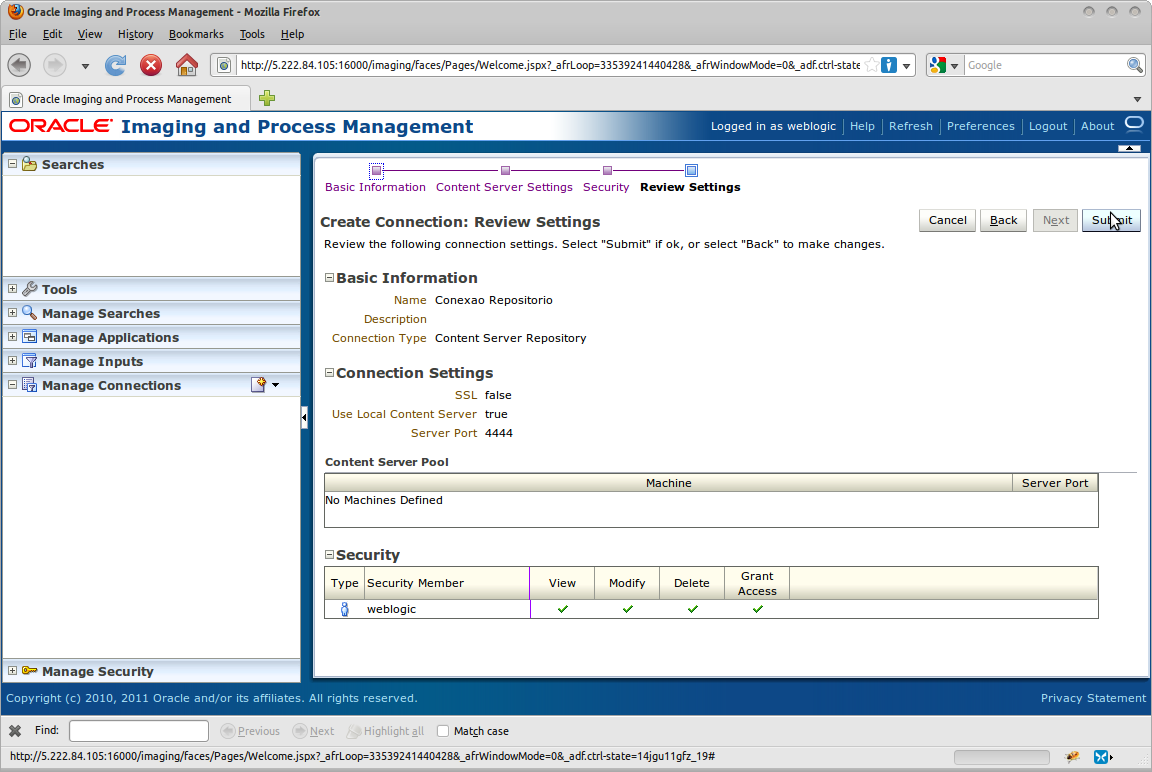Image resolution: width=1152 pixels, height=772 pixels.
Task: Go to the browser home page icon
Action: point(187,65)
